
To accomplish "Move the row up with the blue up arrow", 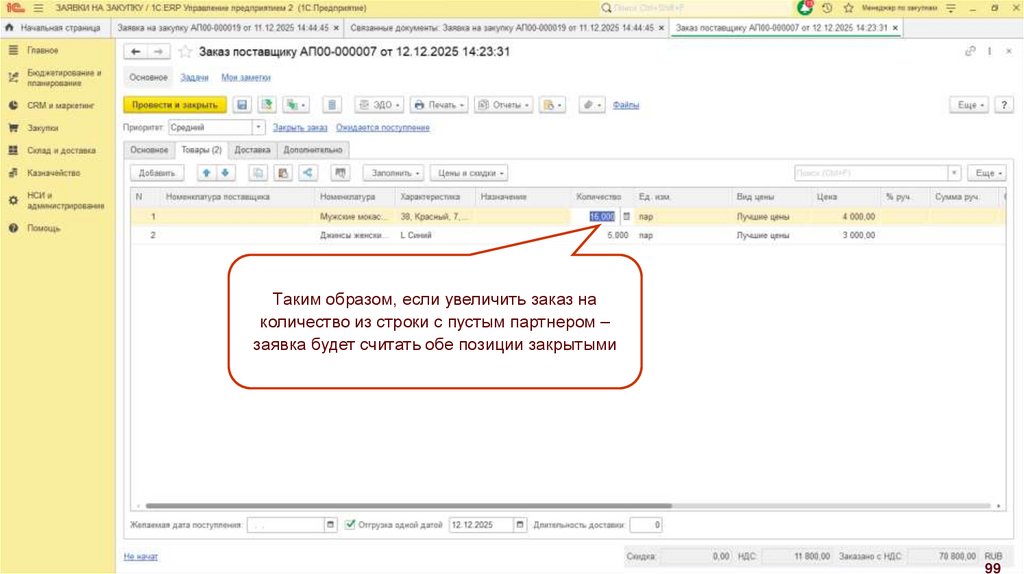I will tap(206, 173).
